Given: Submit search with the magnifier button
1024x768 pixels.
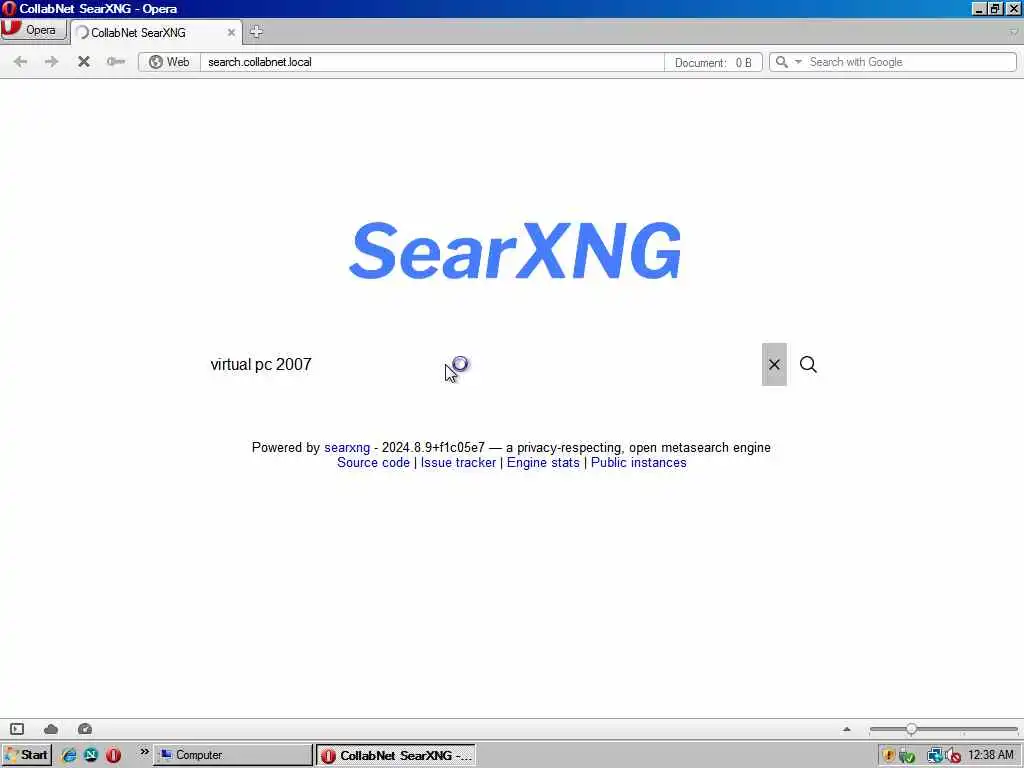Looking at the screenshot, I should [x=808, y=364].
